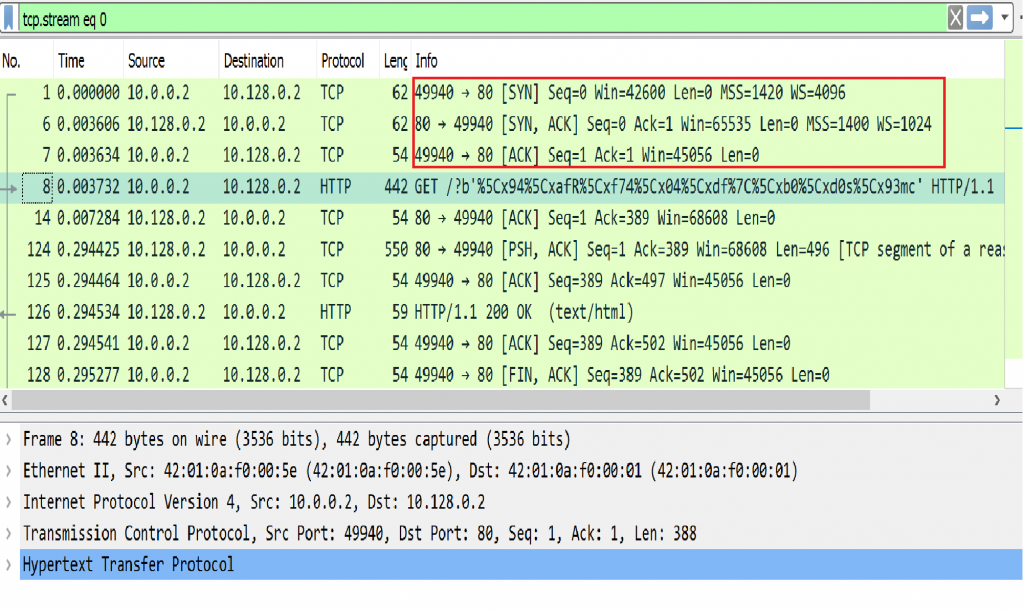The height and width of the screenshot is (610, 1024).
Task: Click length 442 in packet 8
Action: (x=396, y=187)
